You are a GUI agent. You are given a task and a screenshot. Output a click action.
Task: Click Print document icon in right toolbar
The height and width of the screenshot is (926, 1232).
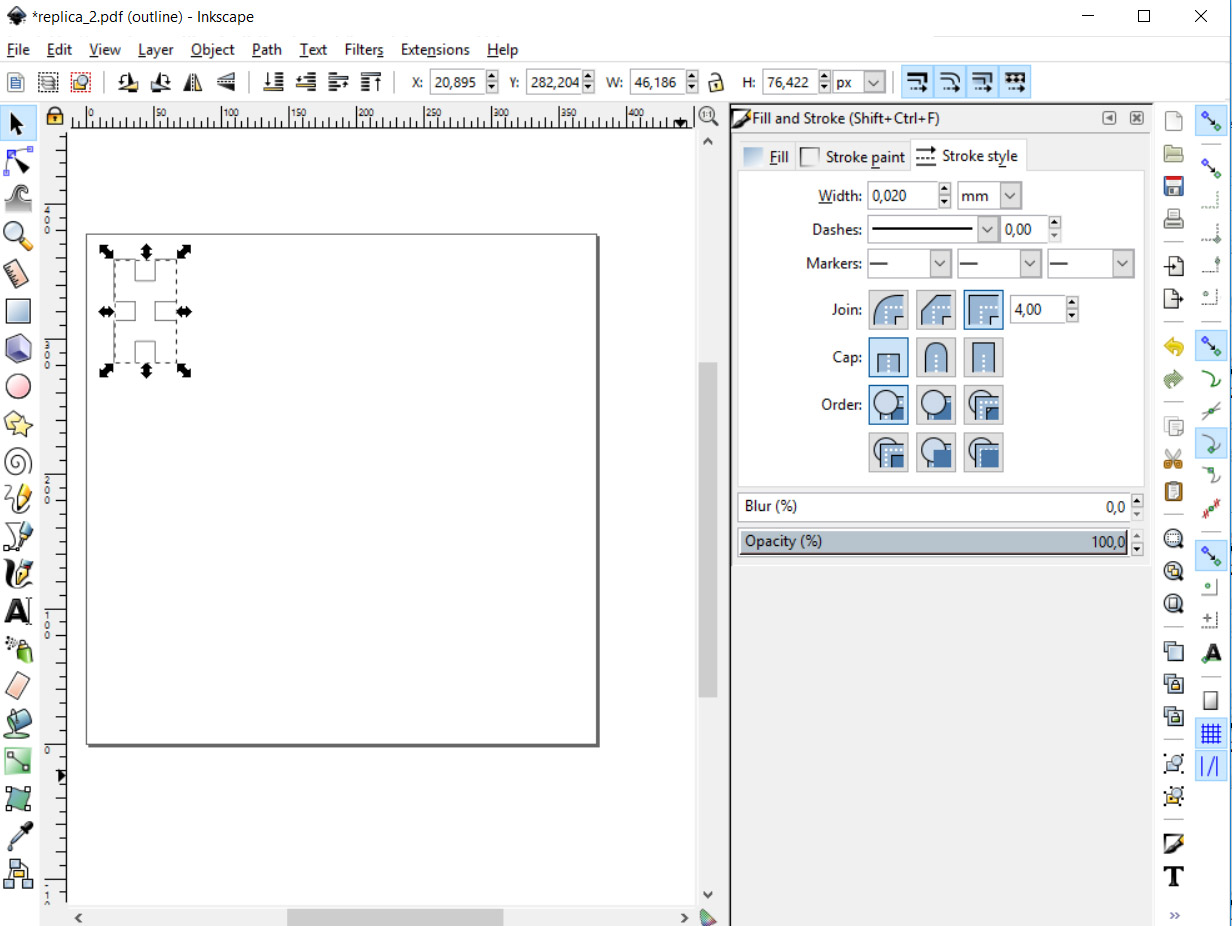click(1174, 218)
